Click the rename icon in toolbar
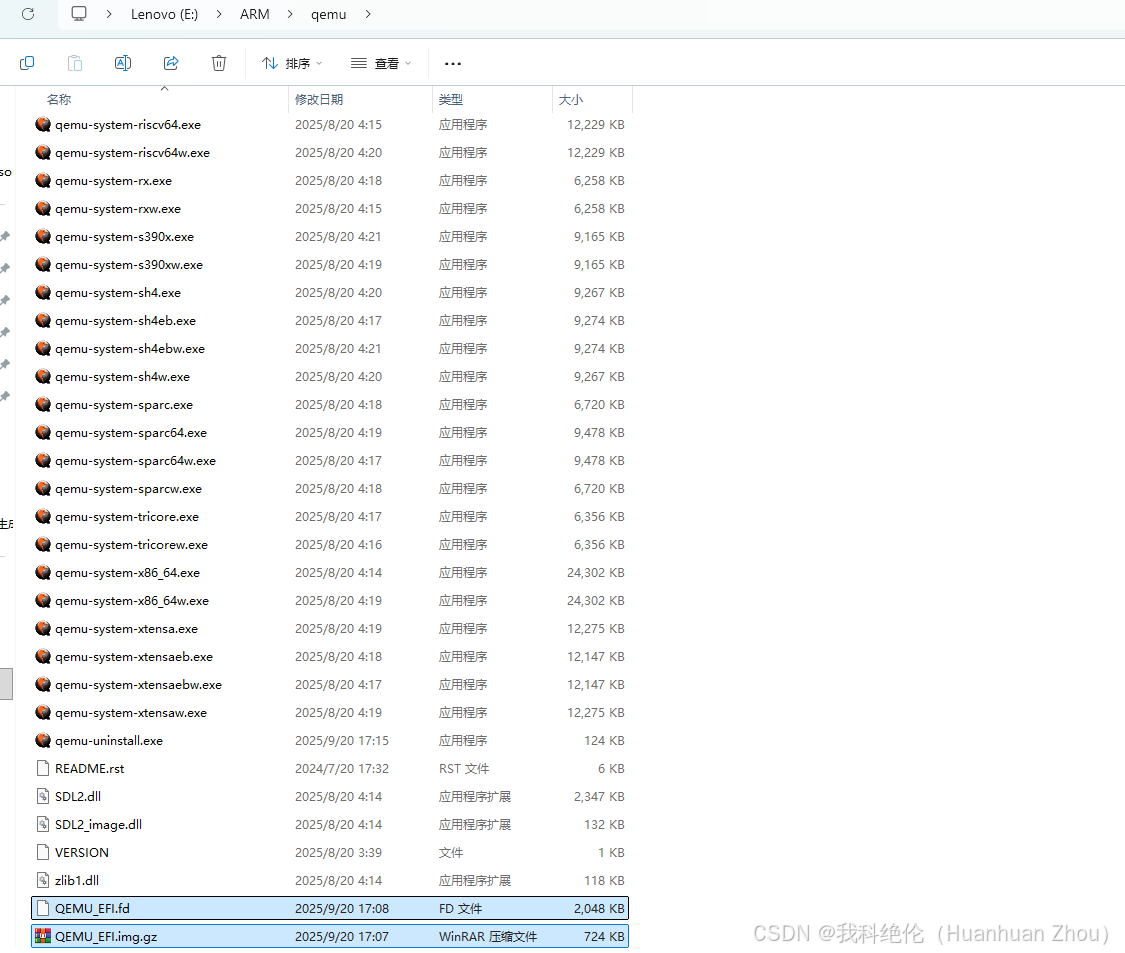Viewport: 1125px width, 953px height. point(123,63)
